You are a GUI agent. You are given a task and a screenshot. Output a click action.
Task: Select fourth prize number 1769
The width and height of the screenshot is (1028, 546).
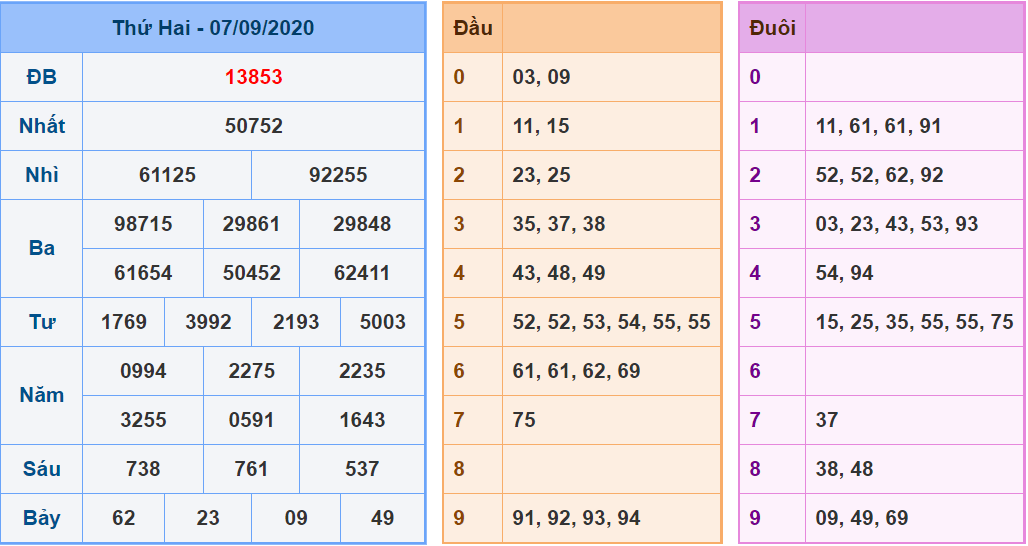click(x=124, y=322)
